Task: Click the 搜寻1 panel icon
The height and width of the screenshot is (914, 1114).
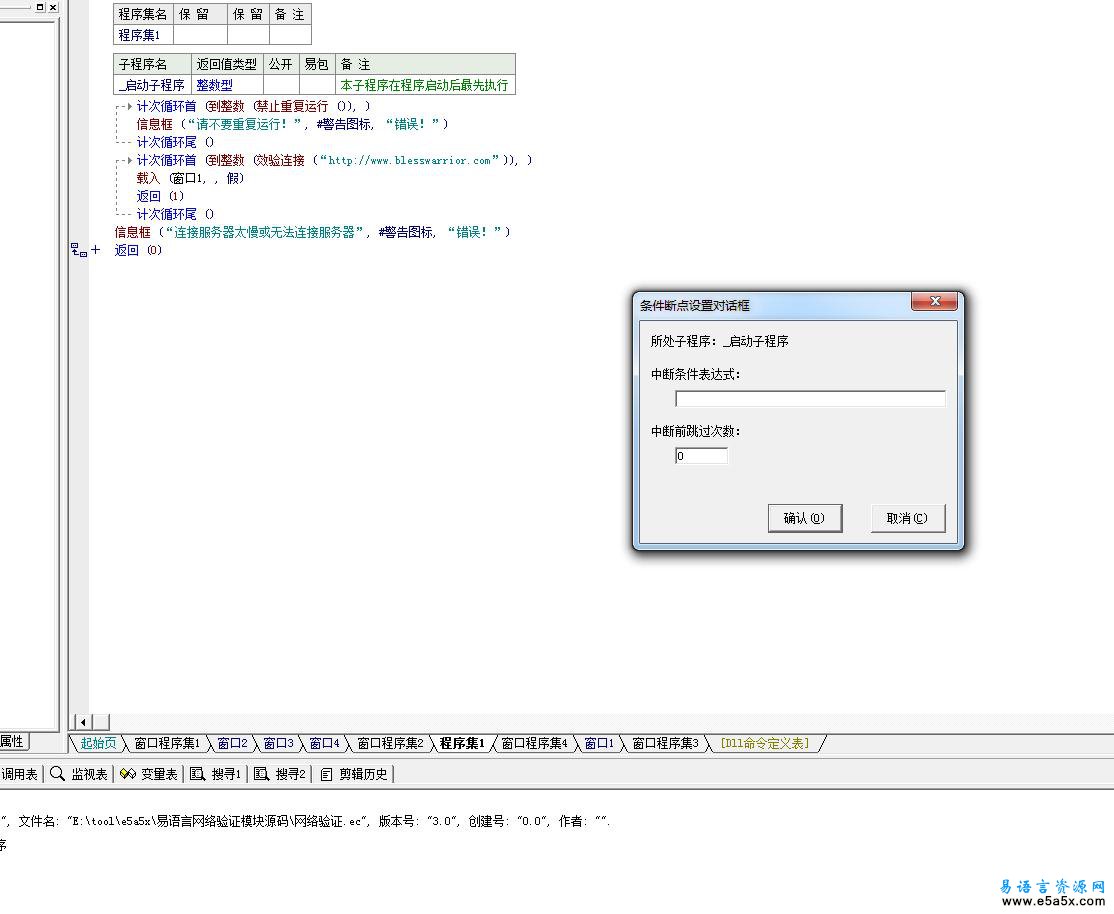Action: 197,774
